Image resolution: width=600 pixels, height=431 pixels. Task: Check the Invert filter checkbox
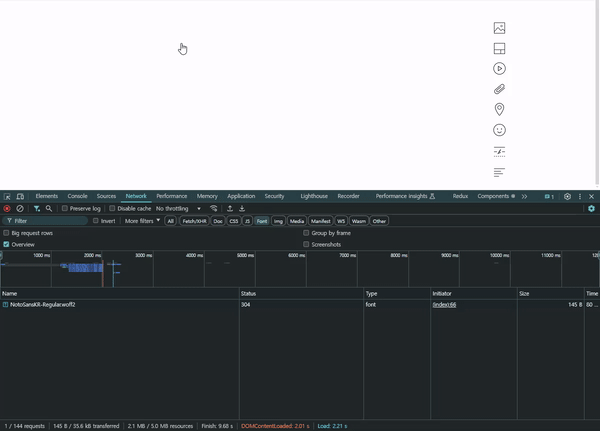tap(96, 220)
